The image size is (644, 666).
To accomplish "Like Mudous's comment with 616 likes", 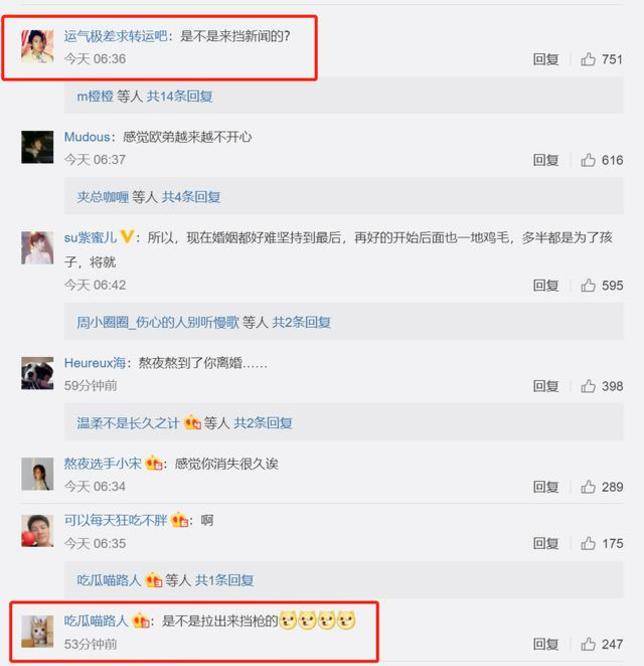I will (588, 160).
